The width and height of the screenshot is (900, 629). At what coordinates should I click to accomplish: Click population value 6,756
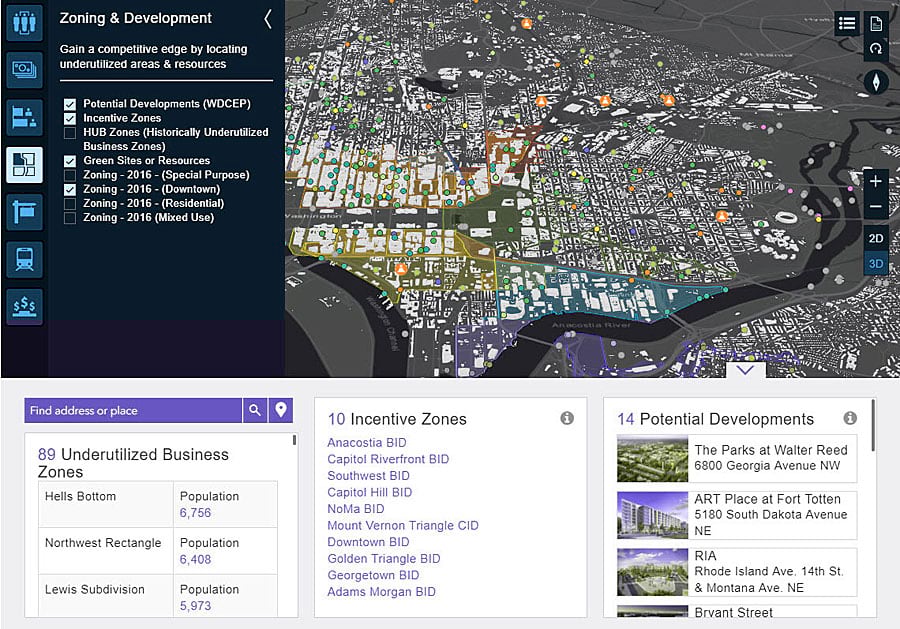click(x=195, y=513)
